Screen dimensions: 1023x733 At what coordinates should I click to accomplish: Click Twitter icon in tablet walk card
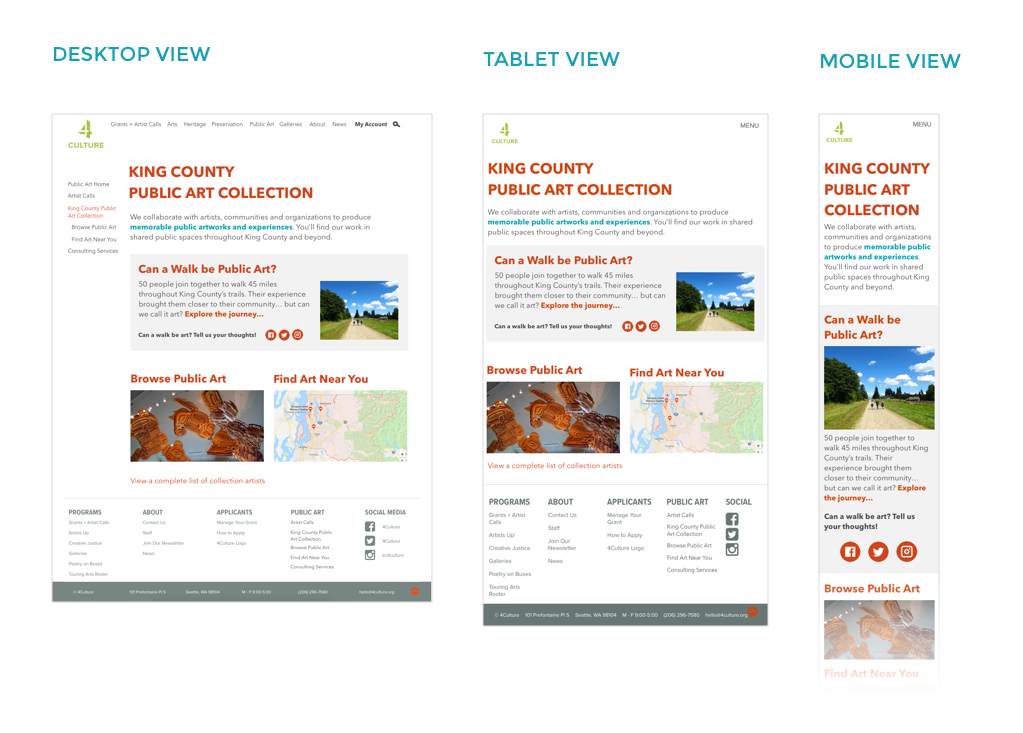coord(641,326)
